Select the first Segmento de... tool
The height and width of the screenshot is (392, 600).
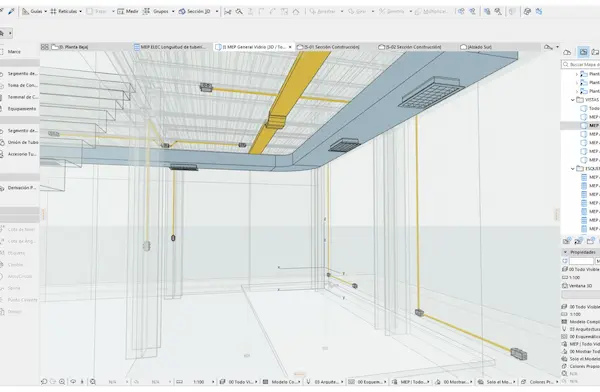point(19,74)
